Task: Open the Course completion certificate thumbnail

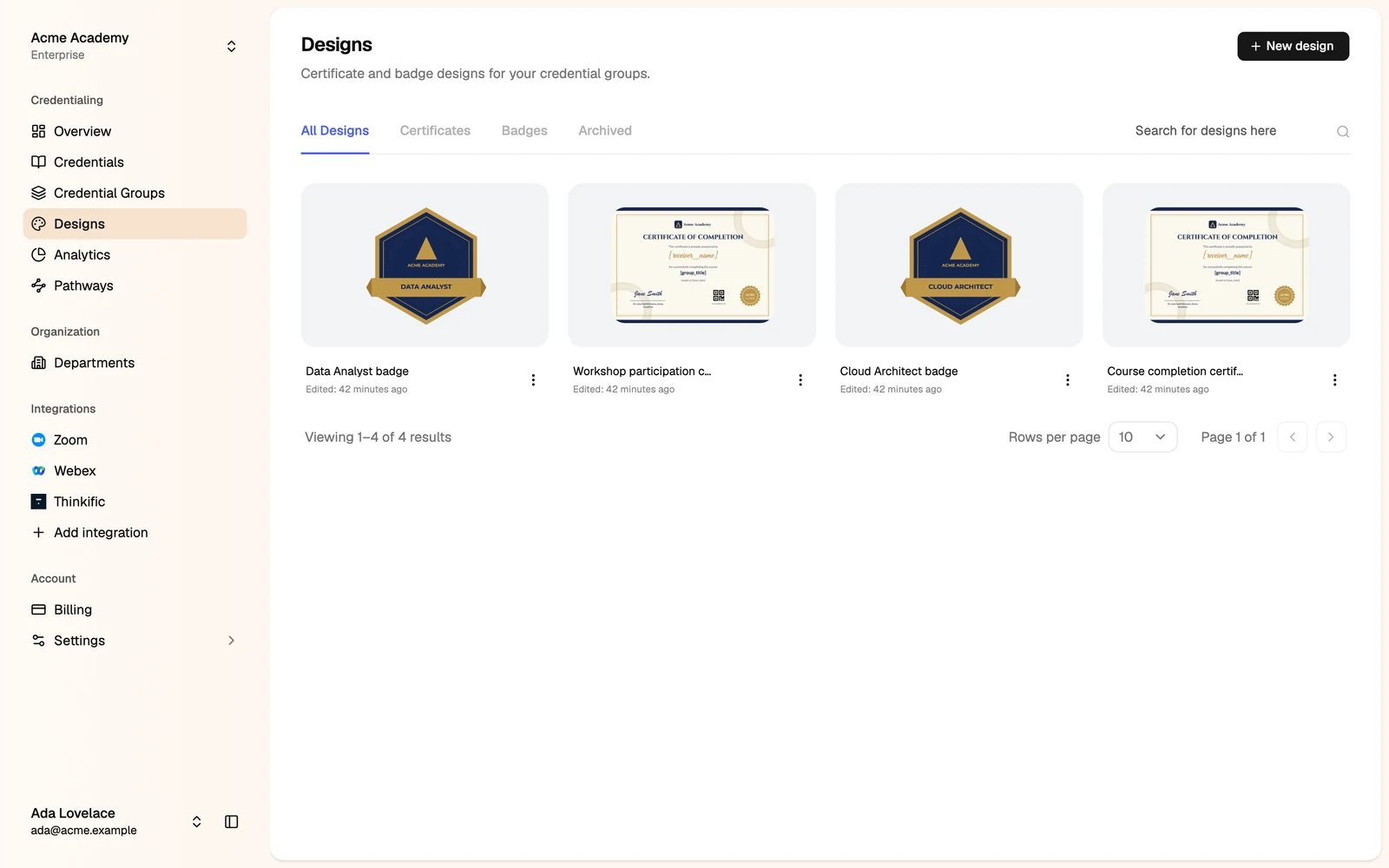Action: [x=1226, y=265]
